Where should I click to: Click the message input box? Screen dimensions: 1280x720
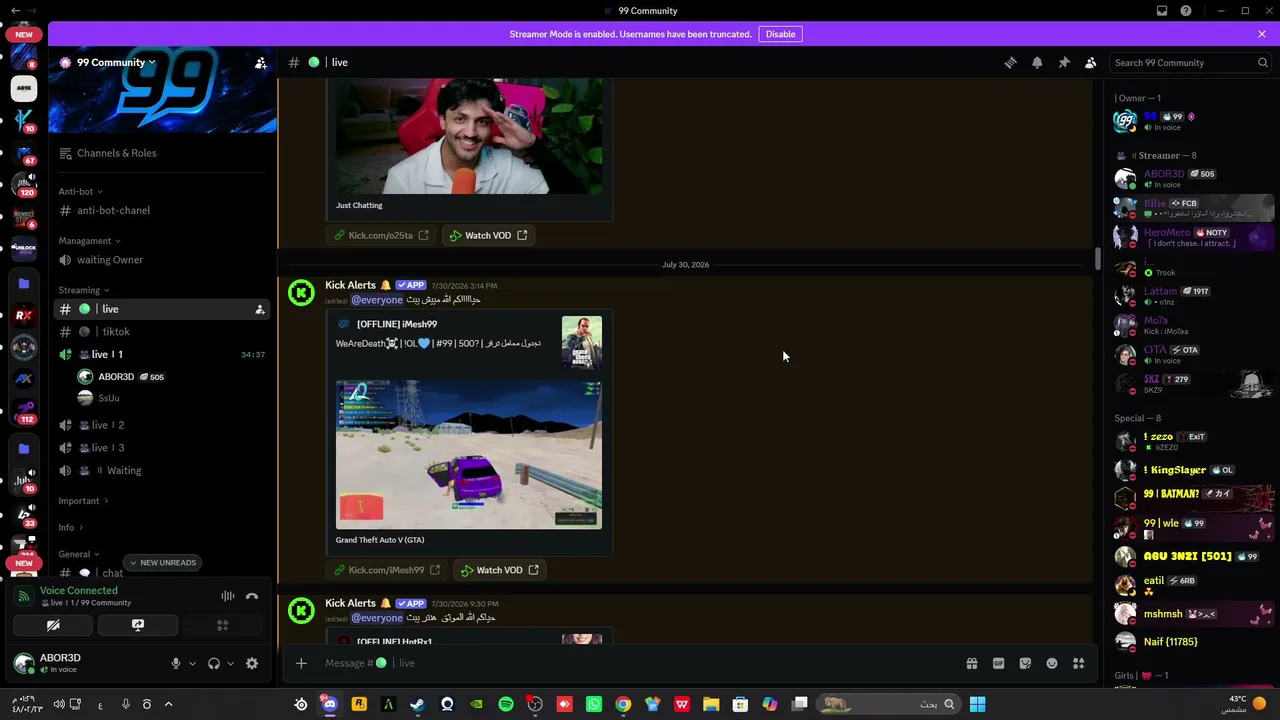pyautogui.click(x=638, y=663)
